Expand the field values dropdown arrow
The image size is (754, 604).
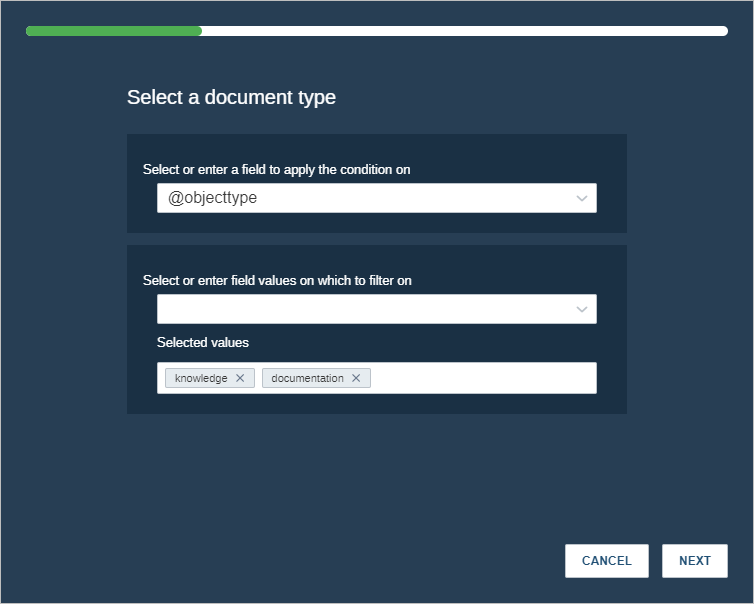pos(582,309)
